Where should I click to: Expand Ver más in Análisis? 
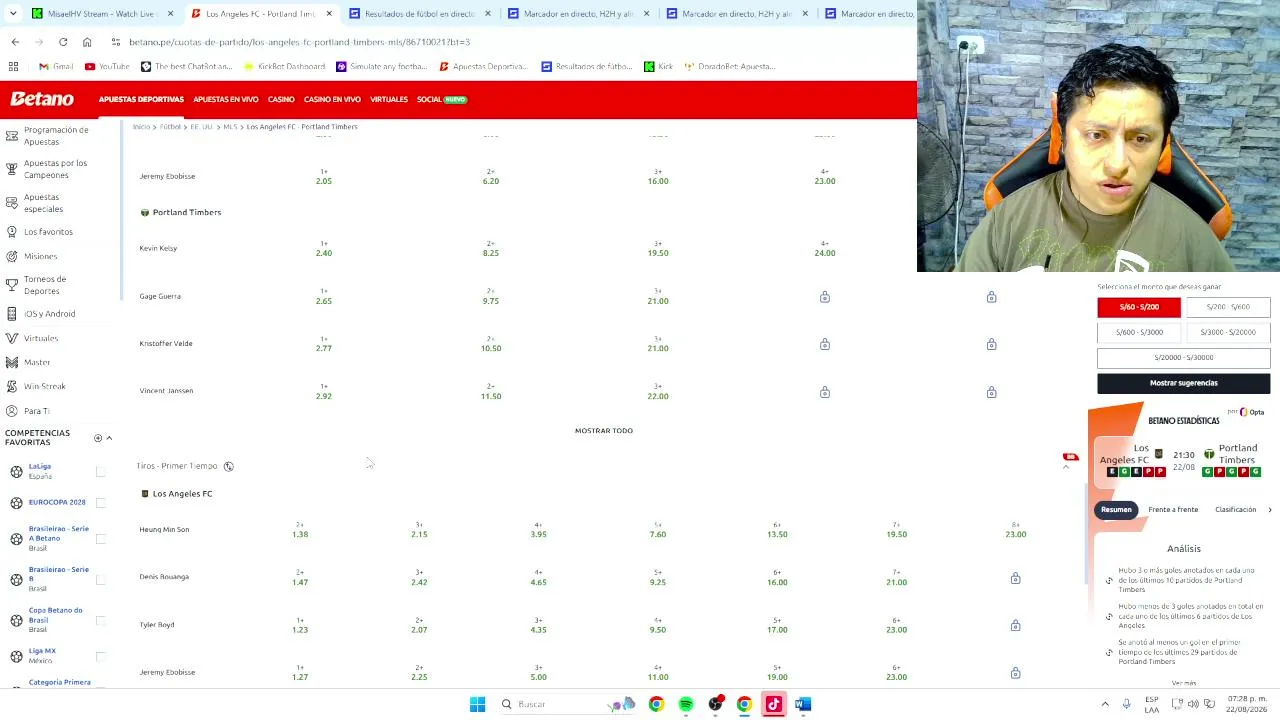click(x=1183, y=683)
